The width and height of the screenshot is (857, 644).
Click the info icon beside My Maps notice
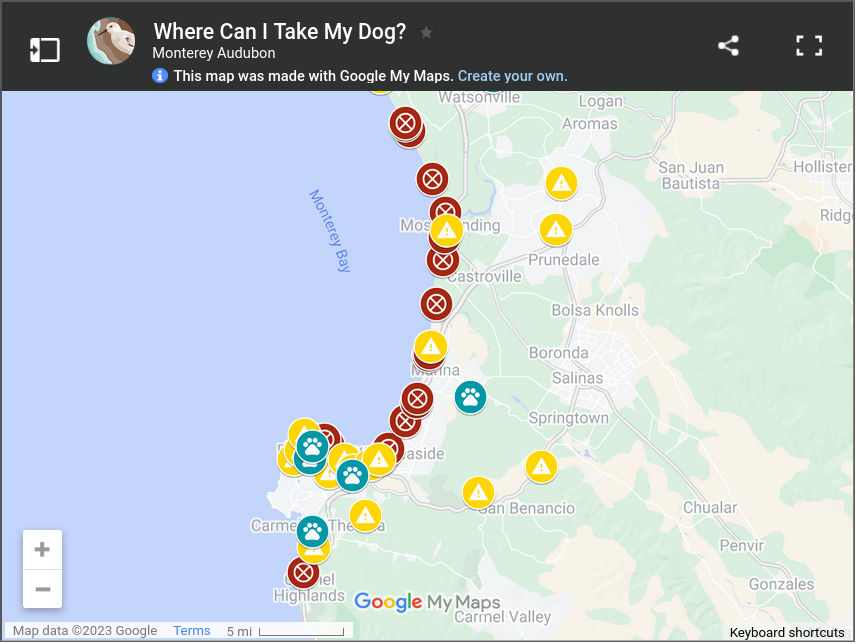[160, 75]
